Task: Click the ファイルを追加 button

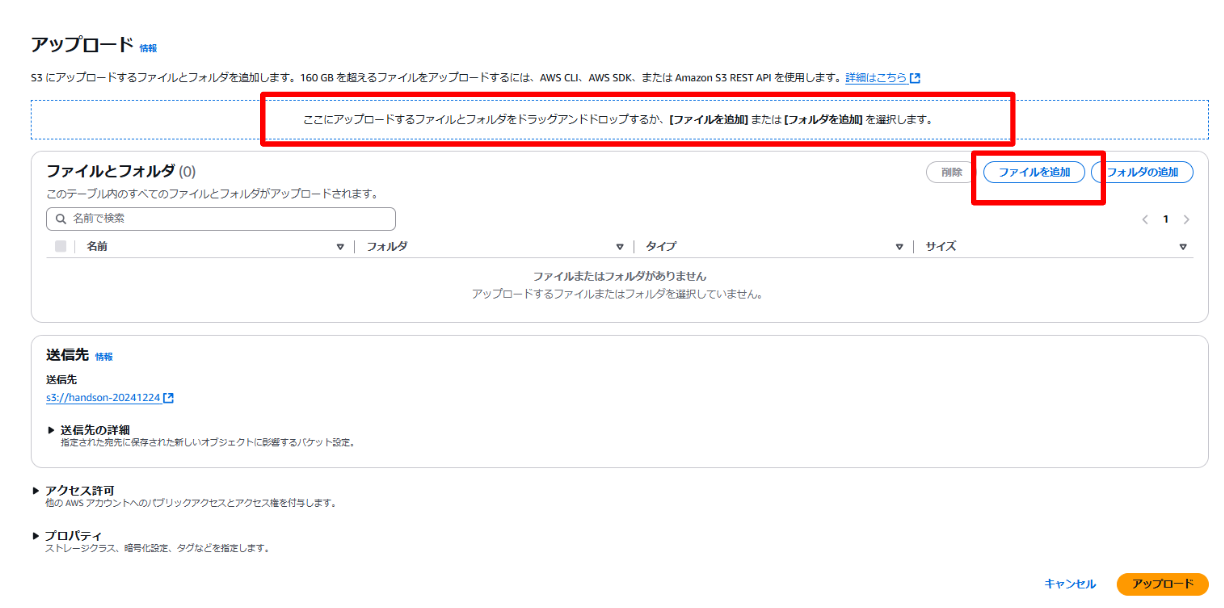Action: click(1034, 172)
